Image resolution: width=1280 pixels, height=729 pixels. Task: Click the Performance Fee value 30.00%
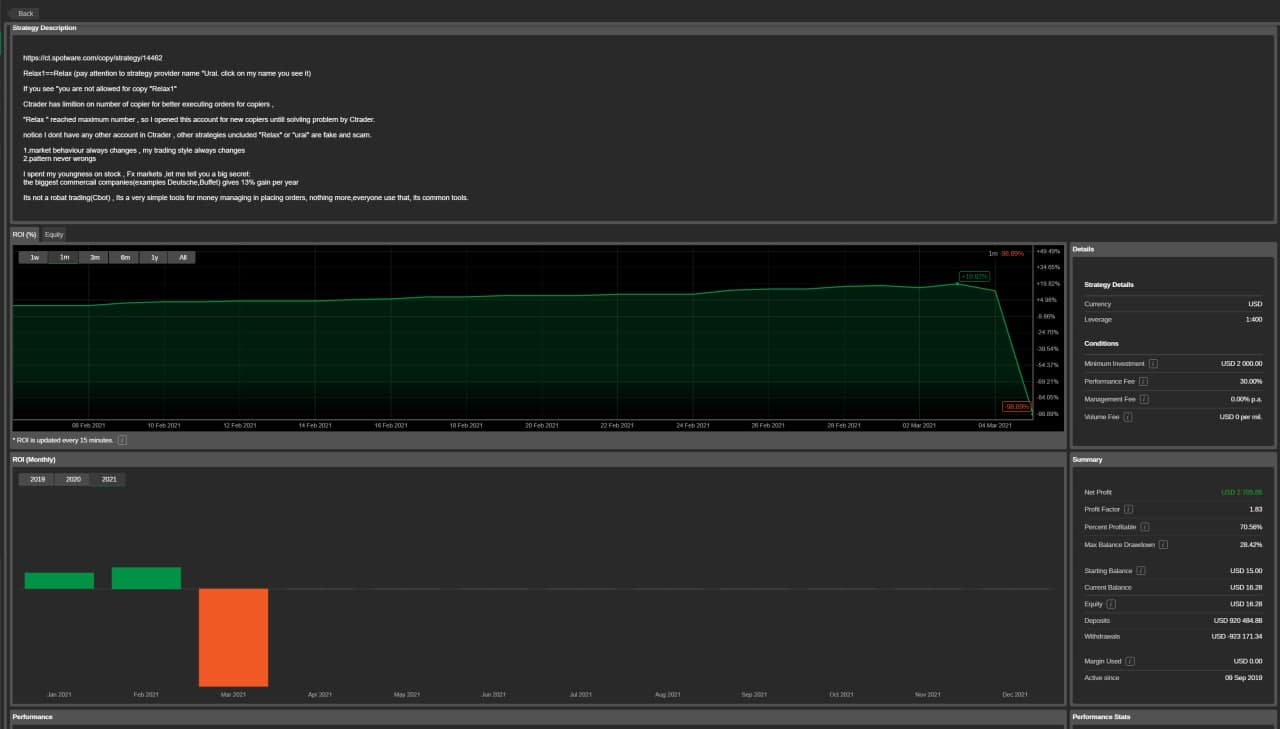1251,381
